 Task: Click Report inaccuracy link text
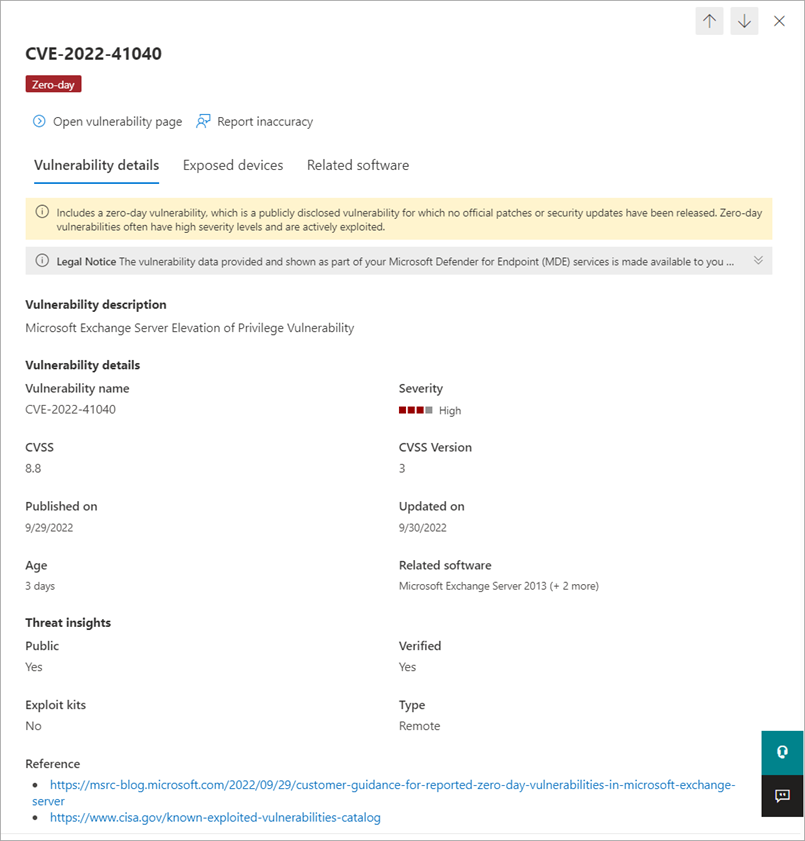coord(265,121)
